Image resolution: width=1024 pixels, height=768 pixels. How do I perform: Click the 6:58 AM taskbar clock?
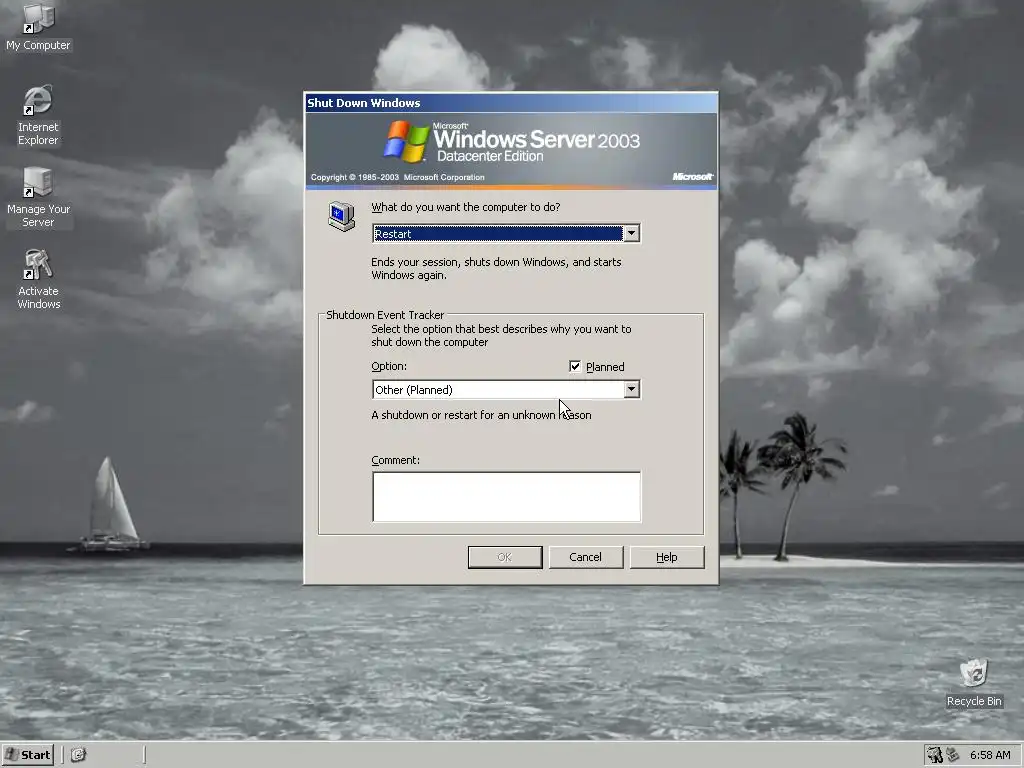990,755
